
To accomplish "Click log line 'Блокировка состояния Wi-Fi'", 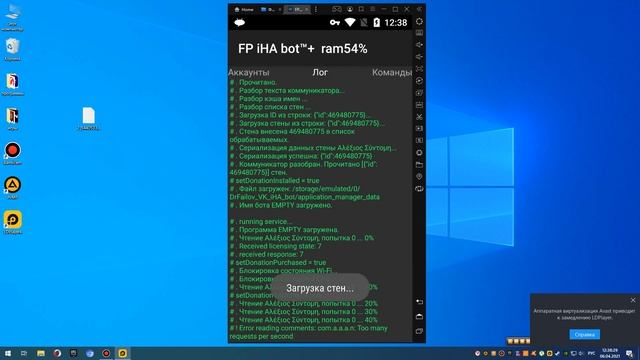I will click(x=282, y=271).
